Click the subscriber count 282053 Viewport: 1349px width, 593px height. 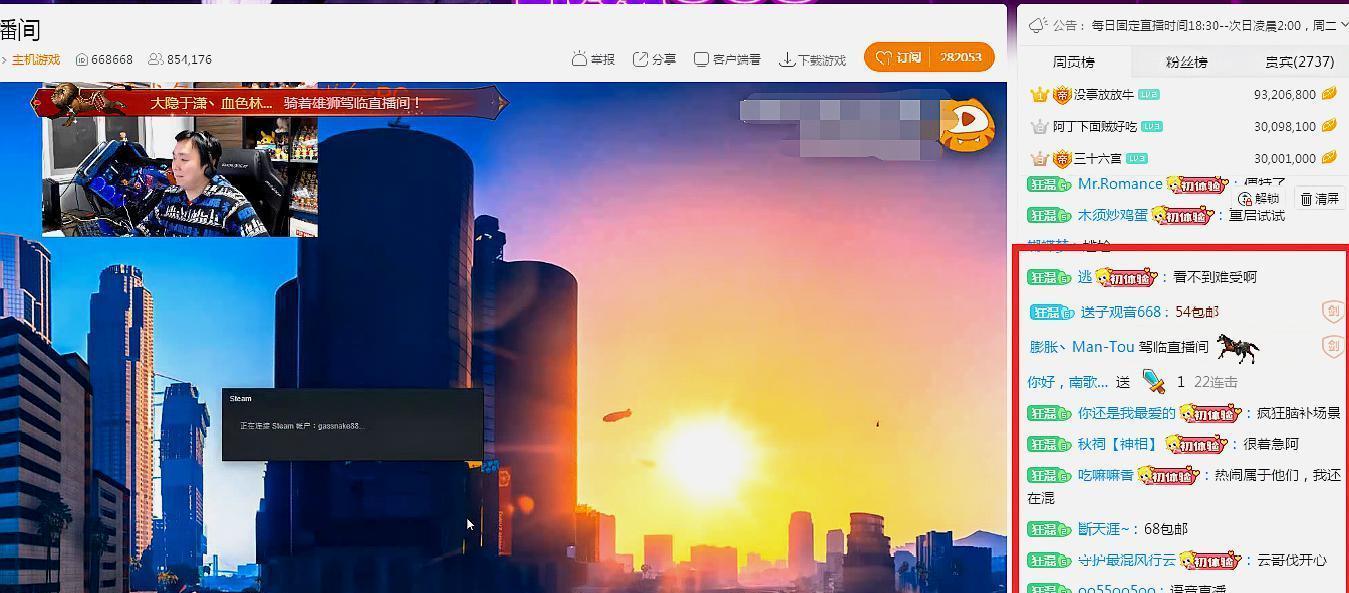click(x=961, y=57)
